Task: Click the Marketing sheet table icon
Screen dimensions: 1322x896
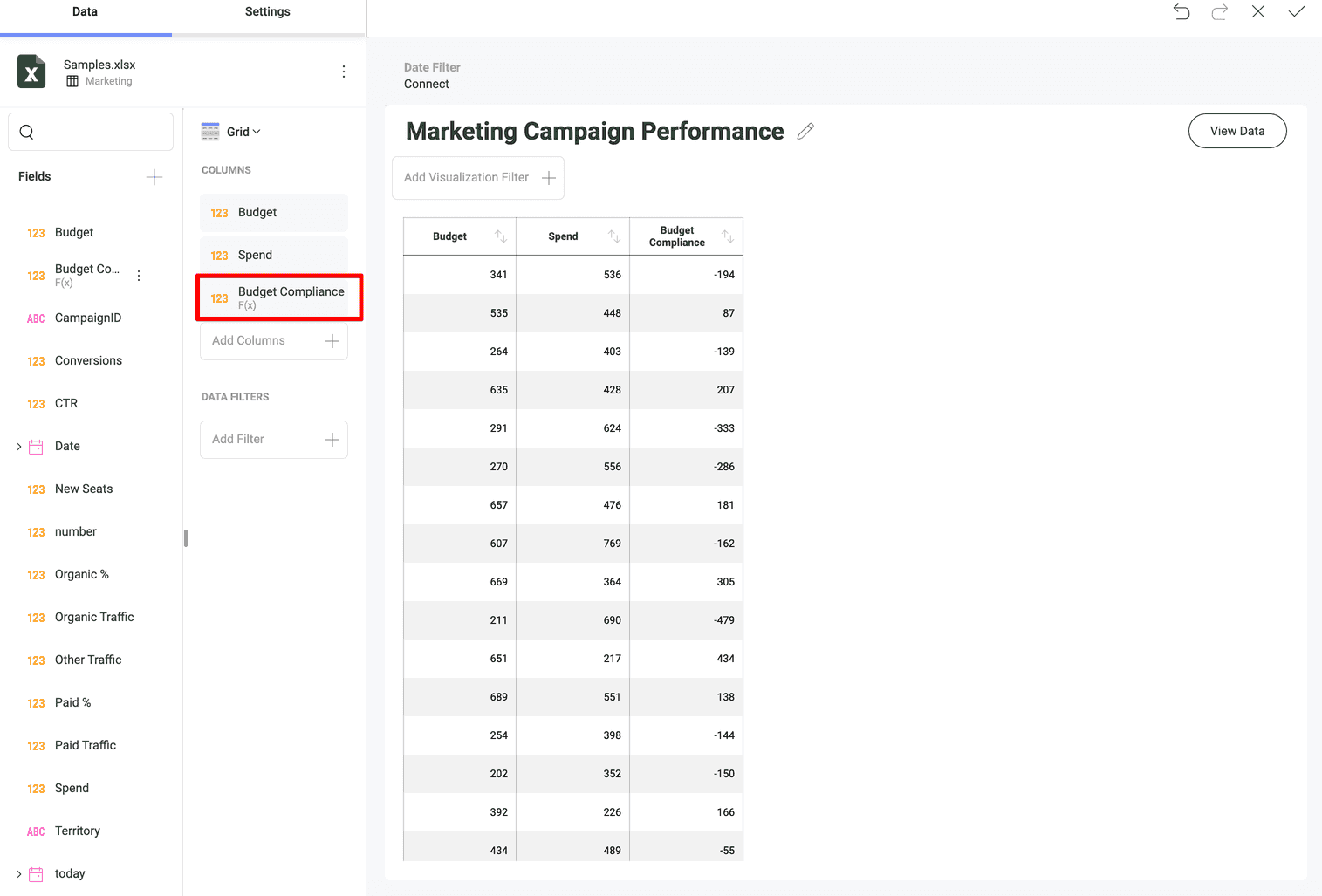Action: [72, 81]
